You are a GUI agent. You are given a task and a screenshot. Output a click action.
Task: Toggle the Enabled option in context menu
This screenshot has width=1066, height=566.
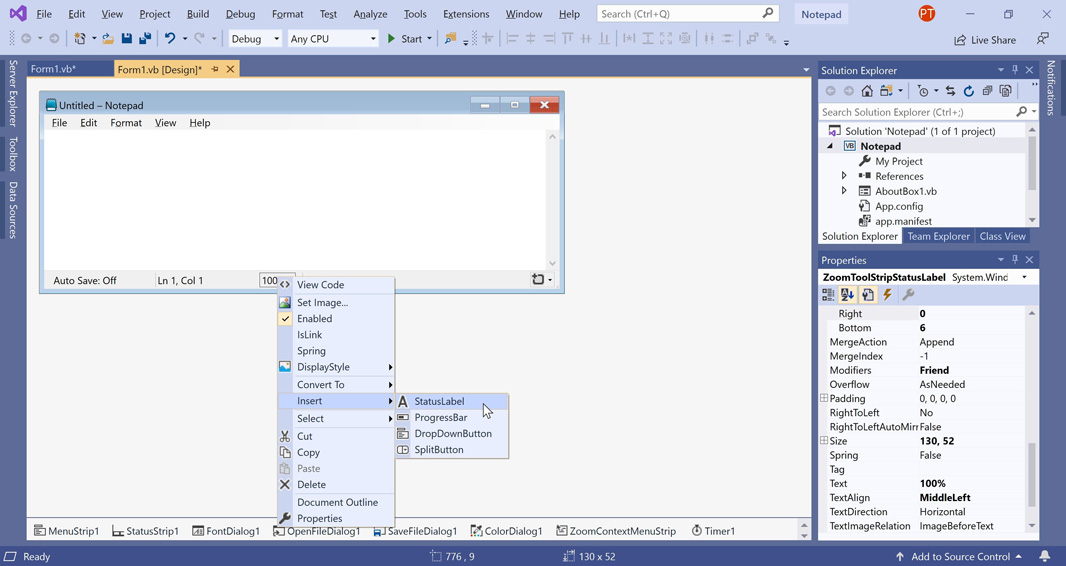pos(314,319)
